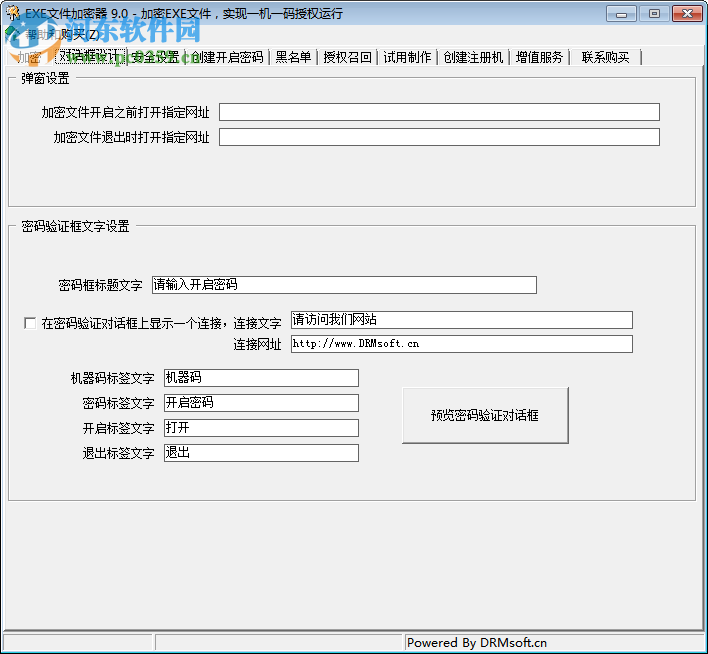Minimize the EXE文件加密器 window

pyautogui.click(x=621, y=14)
